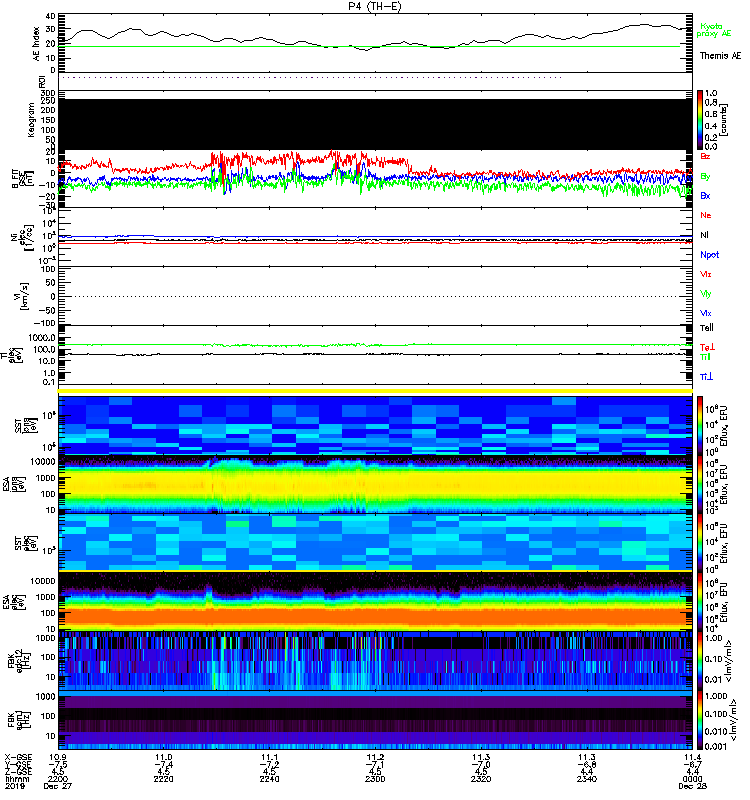The width and height of the screenshot is (750, 800).
Task: Click the 2240 time tick label
Action: coord(269,779)
